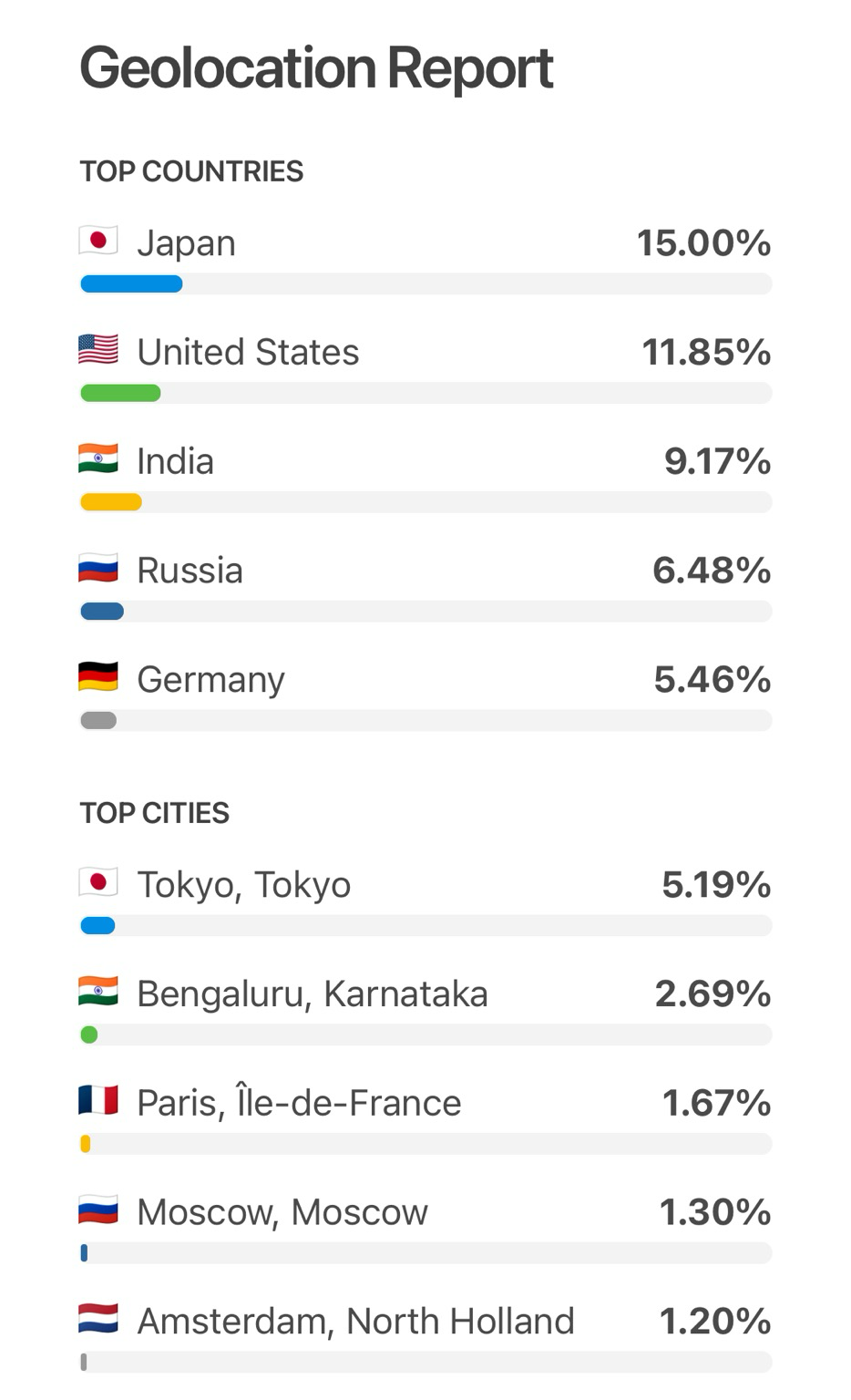Click the United States flag icon

pyautogui.click(x=98, y=350)
